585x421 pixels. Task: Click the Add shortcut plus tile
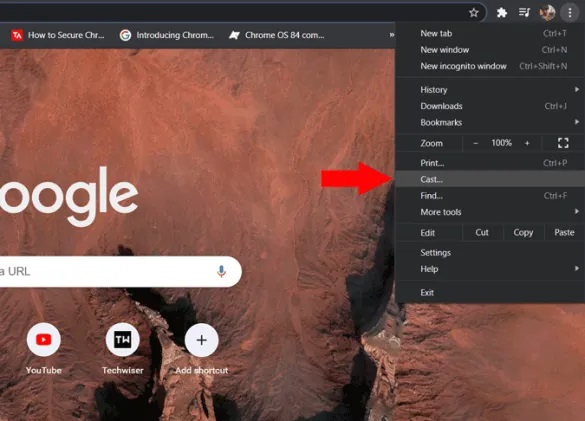coord(201,349)
